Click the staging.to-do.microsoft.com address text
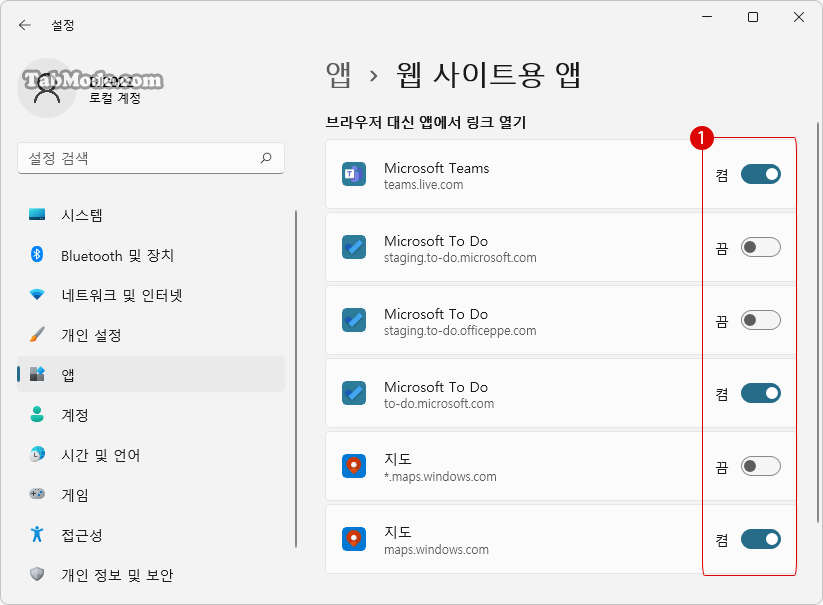823x605 pixels. 460,258
